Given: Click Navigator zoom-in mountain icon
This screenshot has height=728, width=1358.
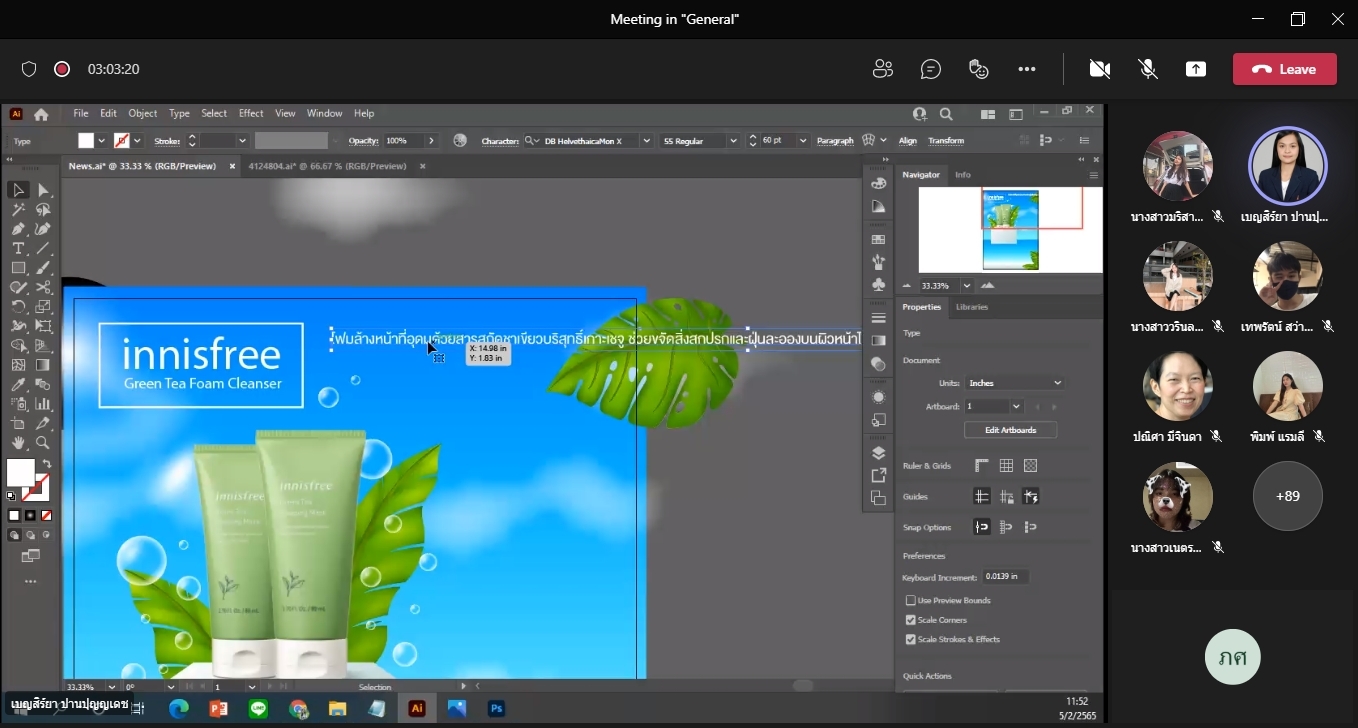Looking at the screenshot, I should pyautogui.click(x=990, y=286).
